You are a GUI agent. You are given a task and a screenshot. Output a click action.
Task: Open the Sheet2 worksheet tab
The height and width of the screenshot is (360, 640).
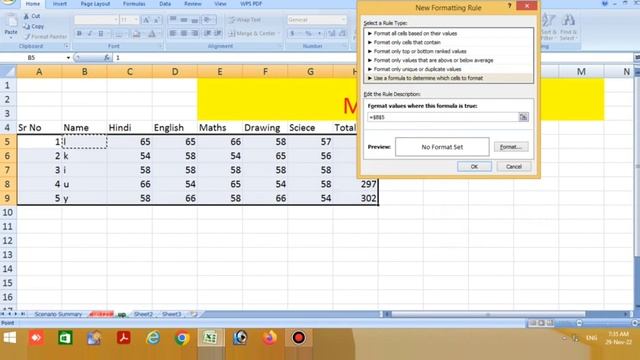click(x=143, y=314)
